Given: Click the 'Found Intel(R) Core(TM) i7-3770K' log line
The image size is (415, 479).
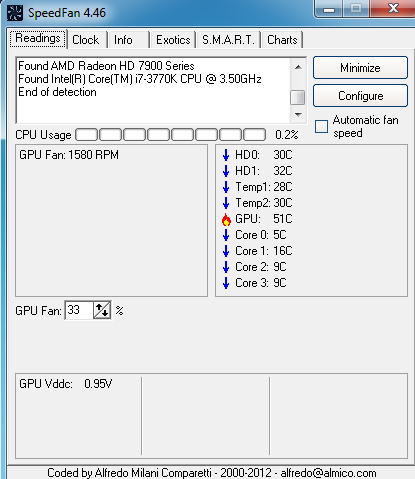Looking at the screenshot, I should (140, 79).
